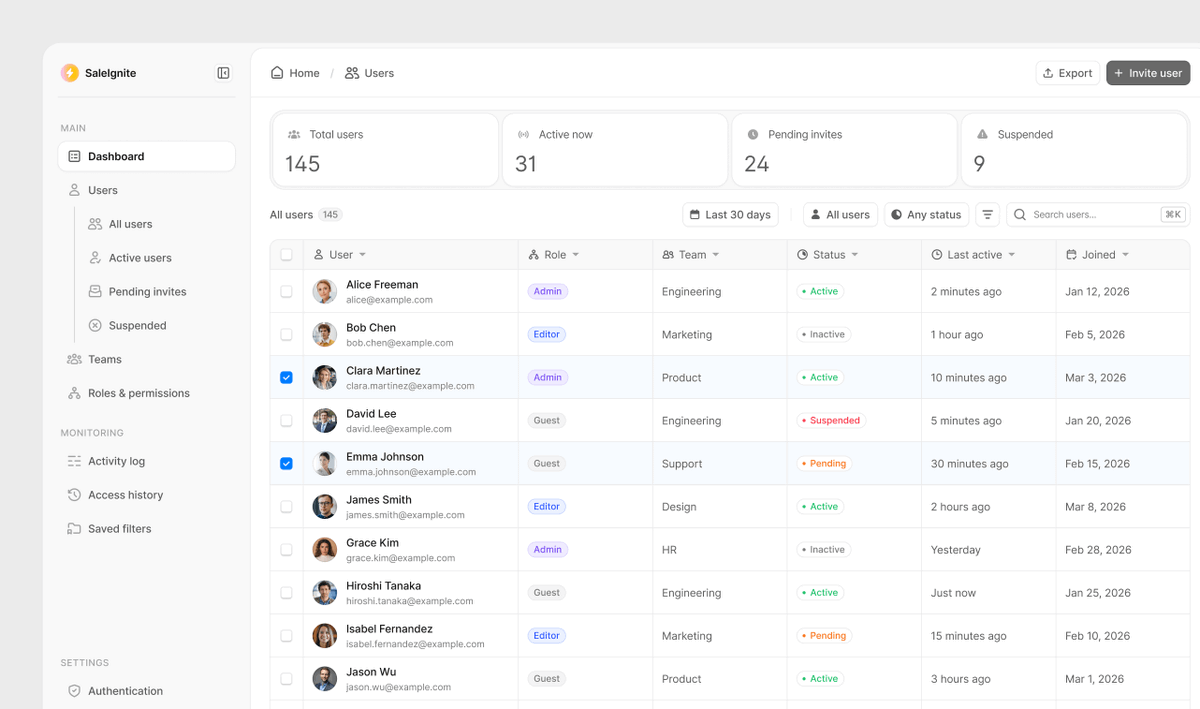The image size is (1200, 709).
Task: Uncheck Emma Johnson's row checkbox
Action: coord(286,464)
